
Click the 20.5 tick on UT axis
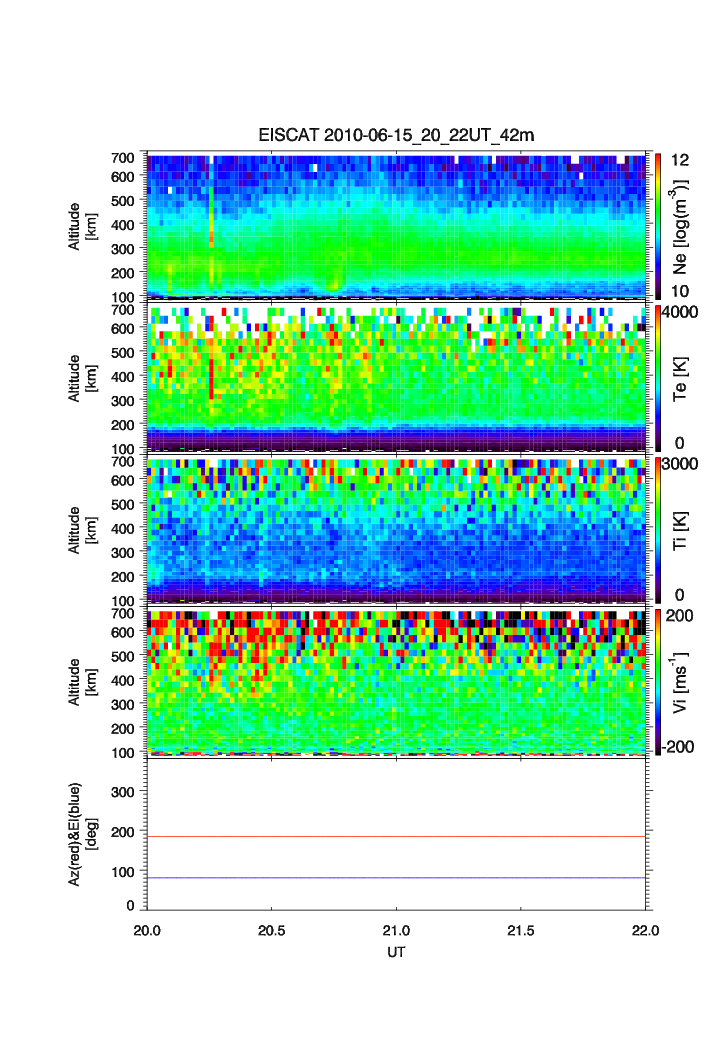[272, 930]
